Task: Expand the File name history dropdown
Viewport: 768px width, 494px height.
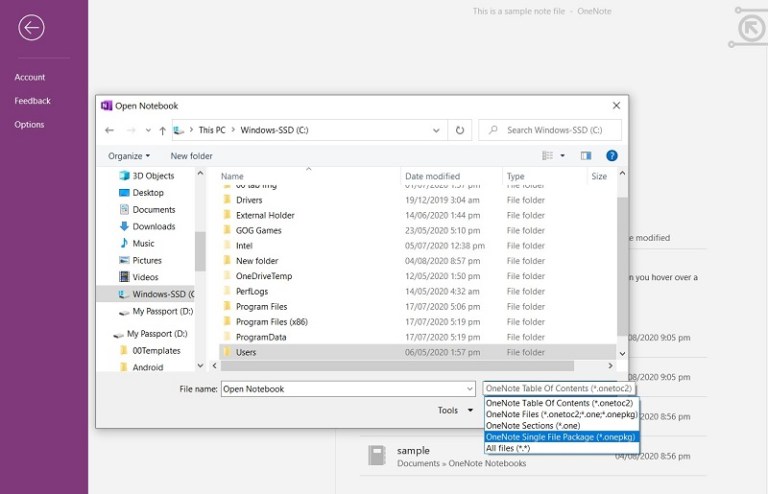Action: 470,389
